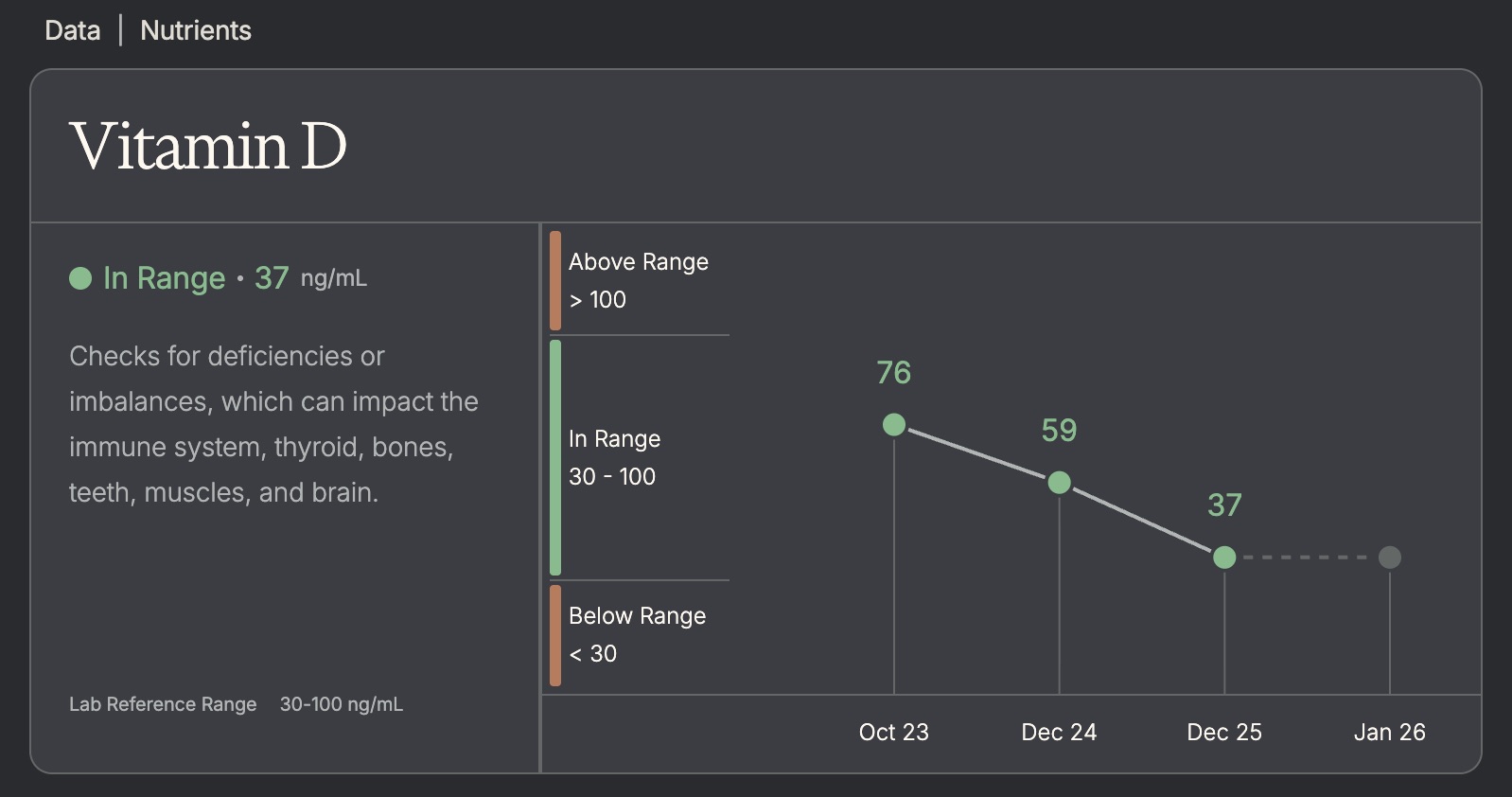Viewport: 1512px width, 797px height.
Task: Click the Data breadcrumb link
Action: tap(72, 30)
